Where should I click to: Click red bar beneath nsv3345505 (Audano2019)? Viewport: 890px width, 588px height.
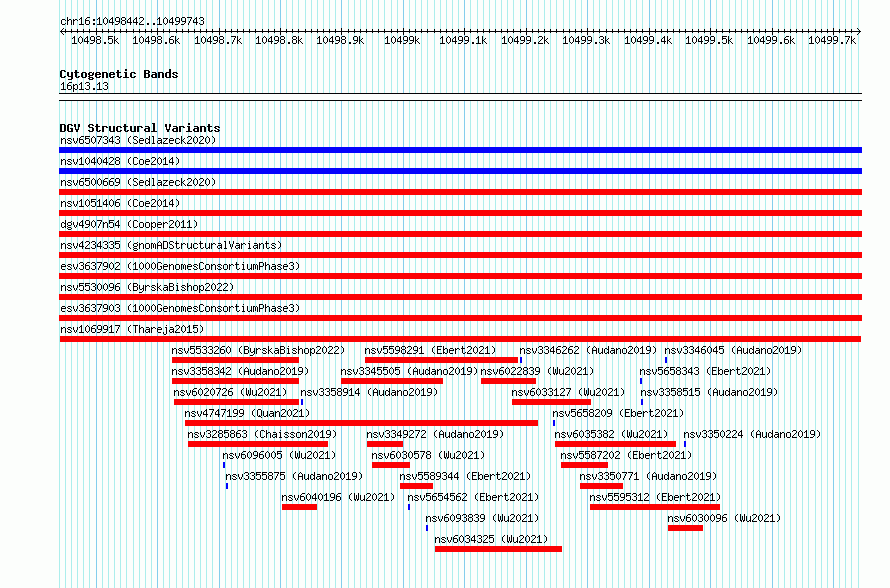point(392,381)
